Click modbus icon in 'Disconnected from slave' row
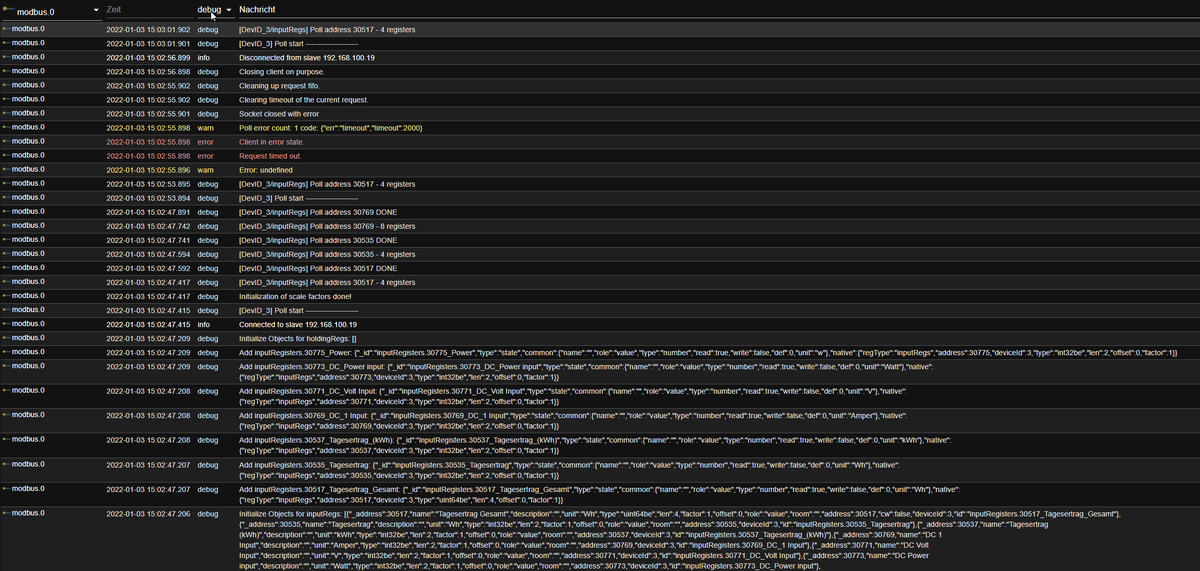Viewport: 1200px width, 571px height. tap(8, 57)
